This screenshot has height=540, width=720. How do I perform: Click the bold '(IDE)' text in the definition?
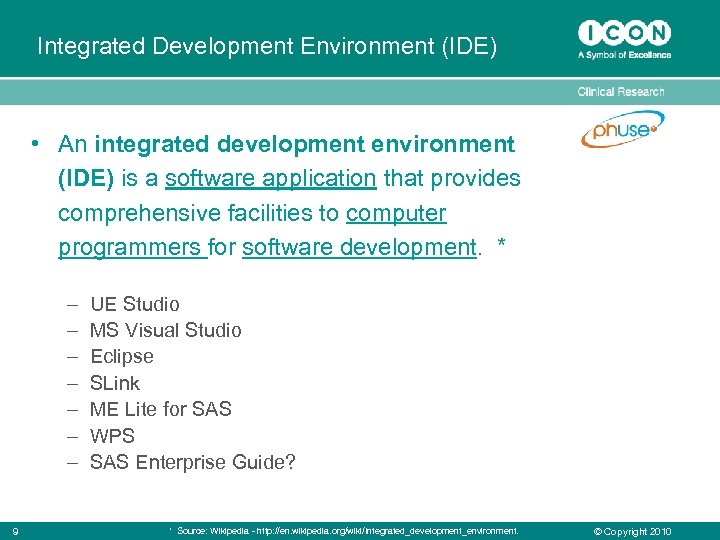86,179
